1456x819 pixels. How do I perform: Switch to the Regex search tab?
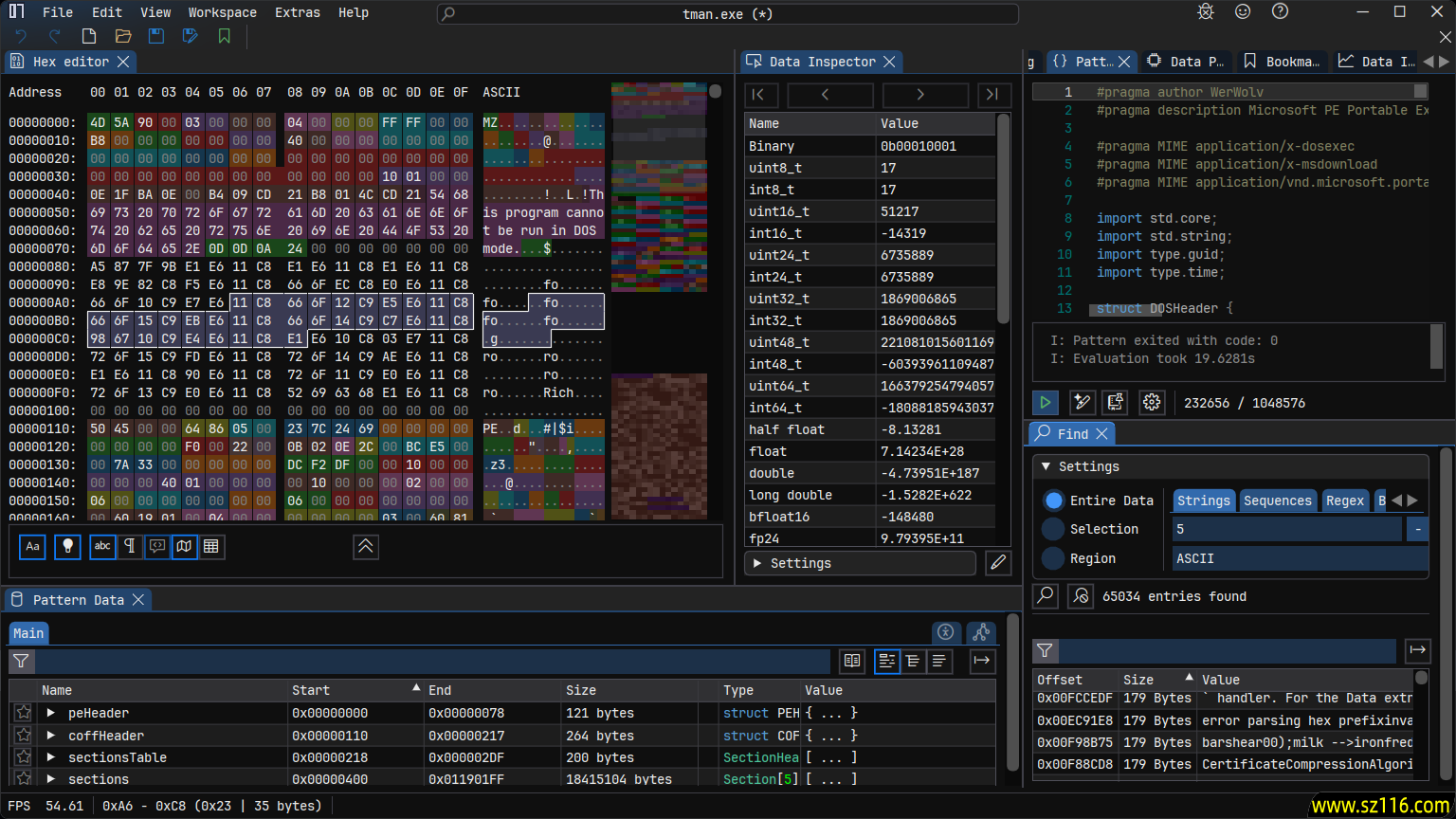click(x=1344, y=500)
